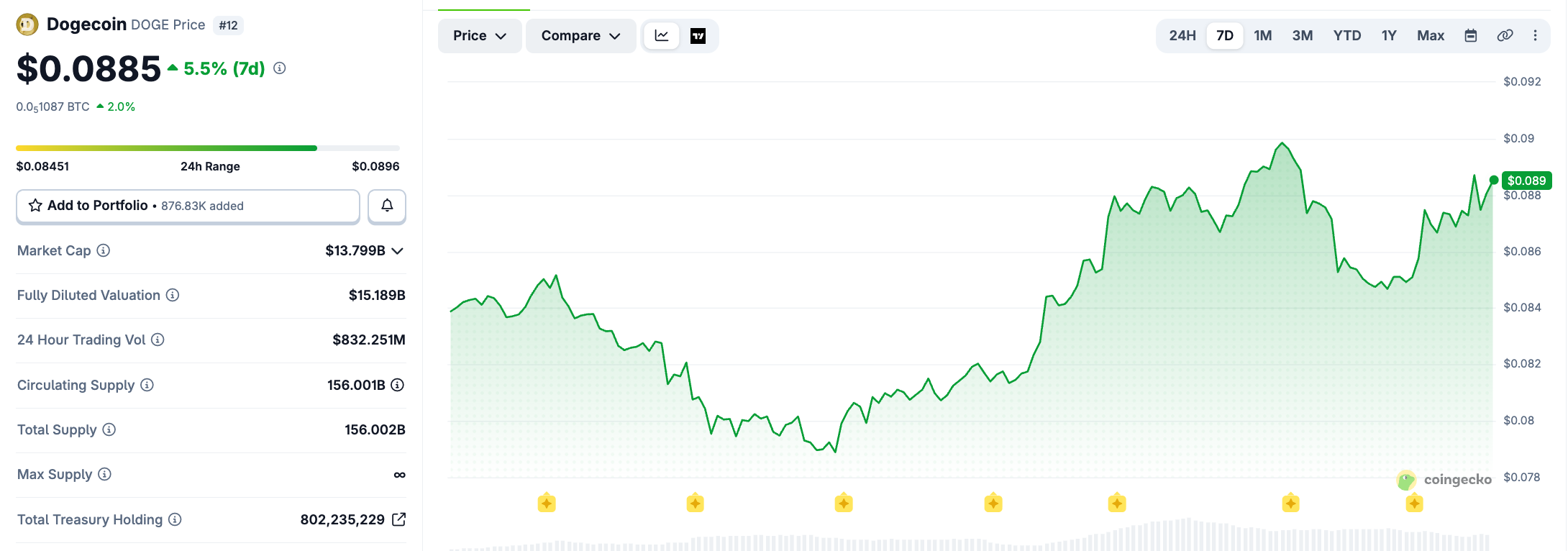
Task: Click the 802,235,229 treasury holding value
Action: click(342, 519)
